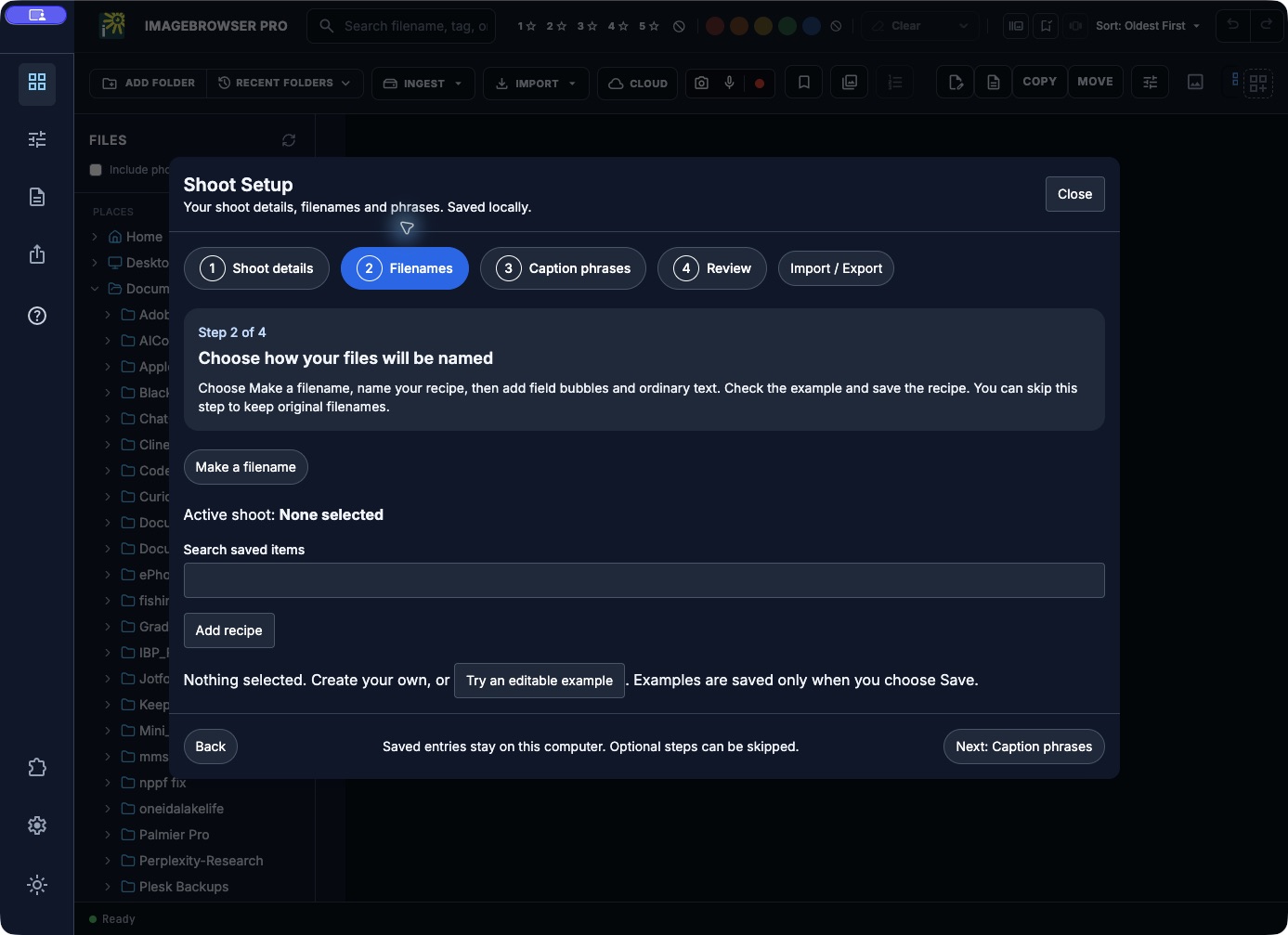The width and height of the screenshot is (1288, 935).
Task: Open settings gear in left sidebar
Action: [37, 825]
